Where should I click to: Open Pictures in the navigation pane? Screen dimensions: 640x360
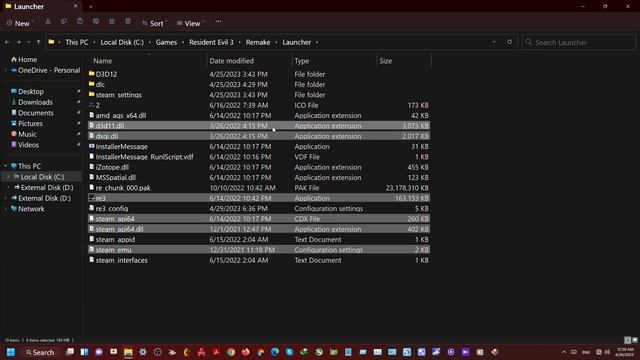pyautogui.click(x=27, y=123)
